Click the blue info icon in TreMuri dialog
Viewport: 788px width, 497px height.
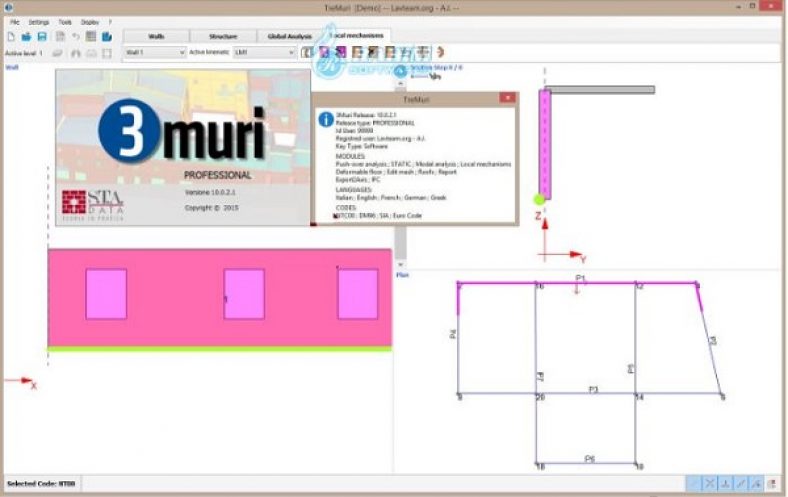(x=326, y=119)
